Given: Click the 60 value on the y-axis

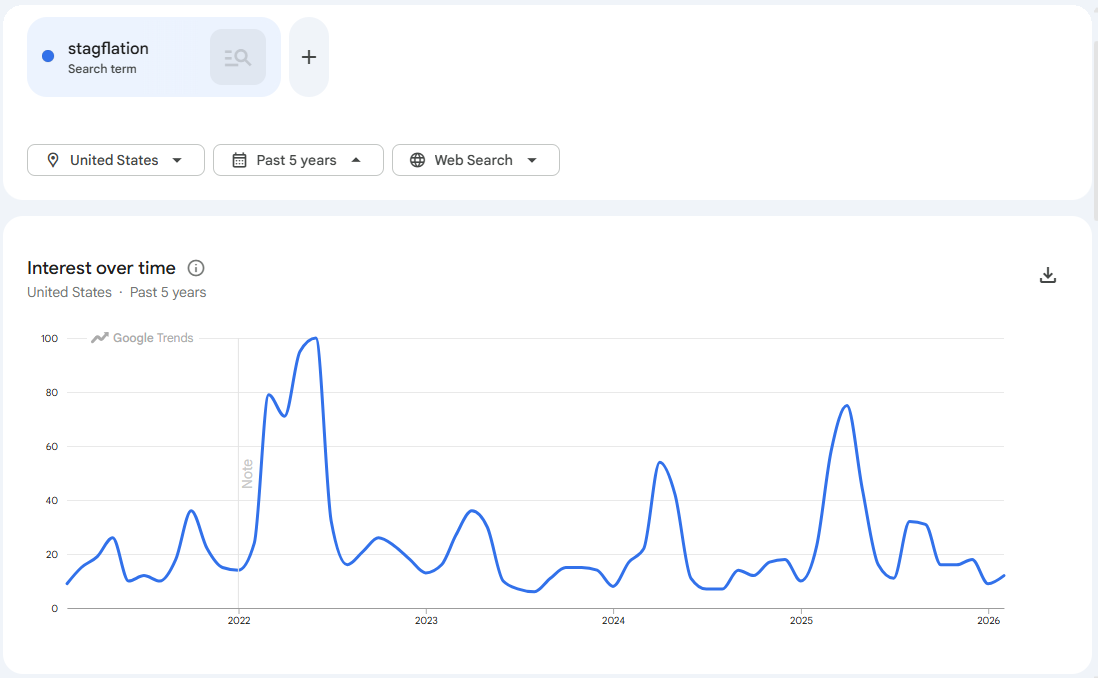Looking at the screenshot, I should pyautogui.click(x=52, y=447).
